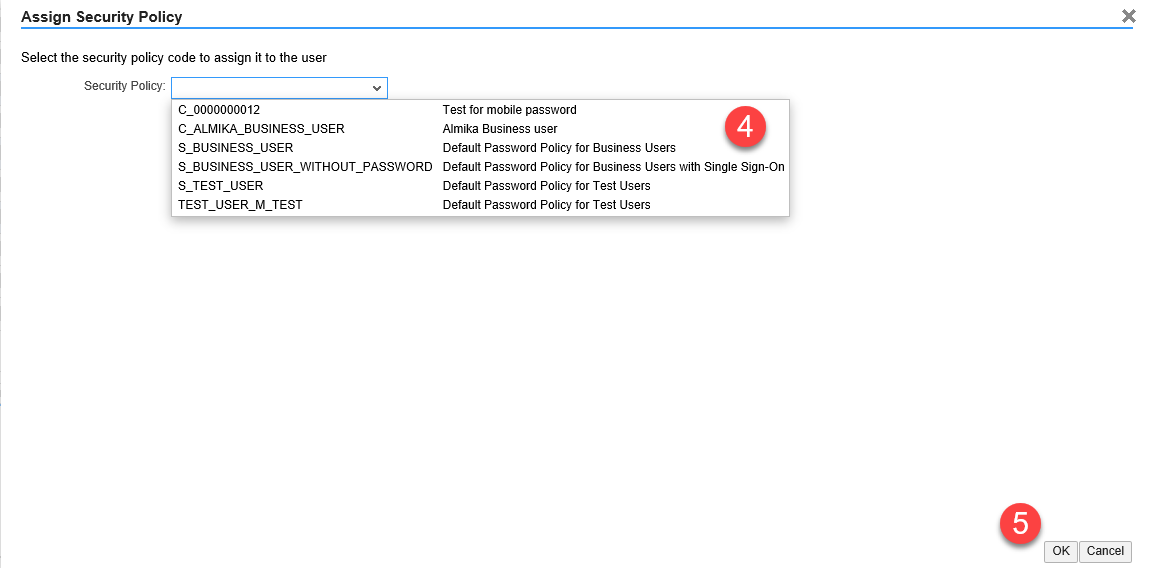Click the 'Security Policy:' label
Viewport: 1150px width, 568px height.
coord(125,86)
